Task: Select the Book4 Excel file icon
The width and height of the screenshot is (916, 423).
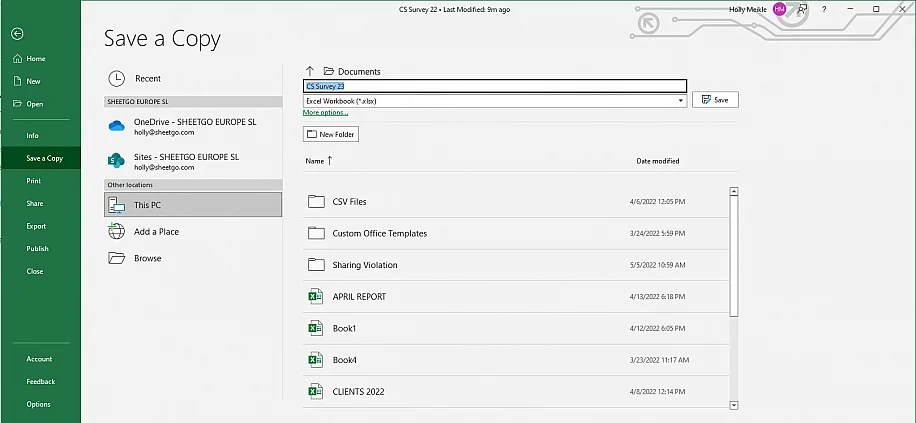Action: pos(316,360)
